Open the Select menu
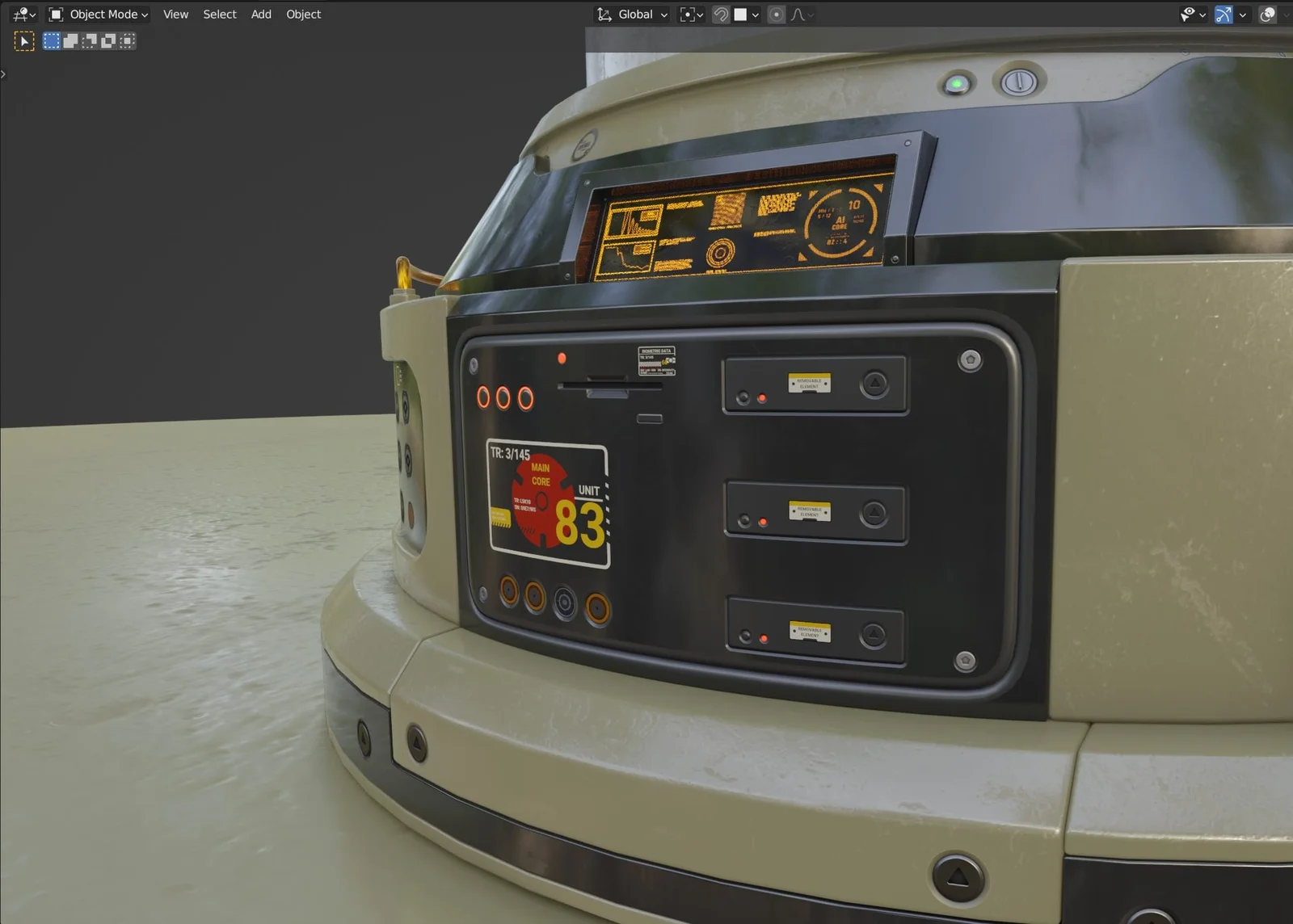This screenshot has width=1293, height=924. click(x=219, y=15)
